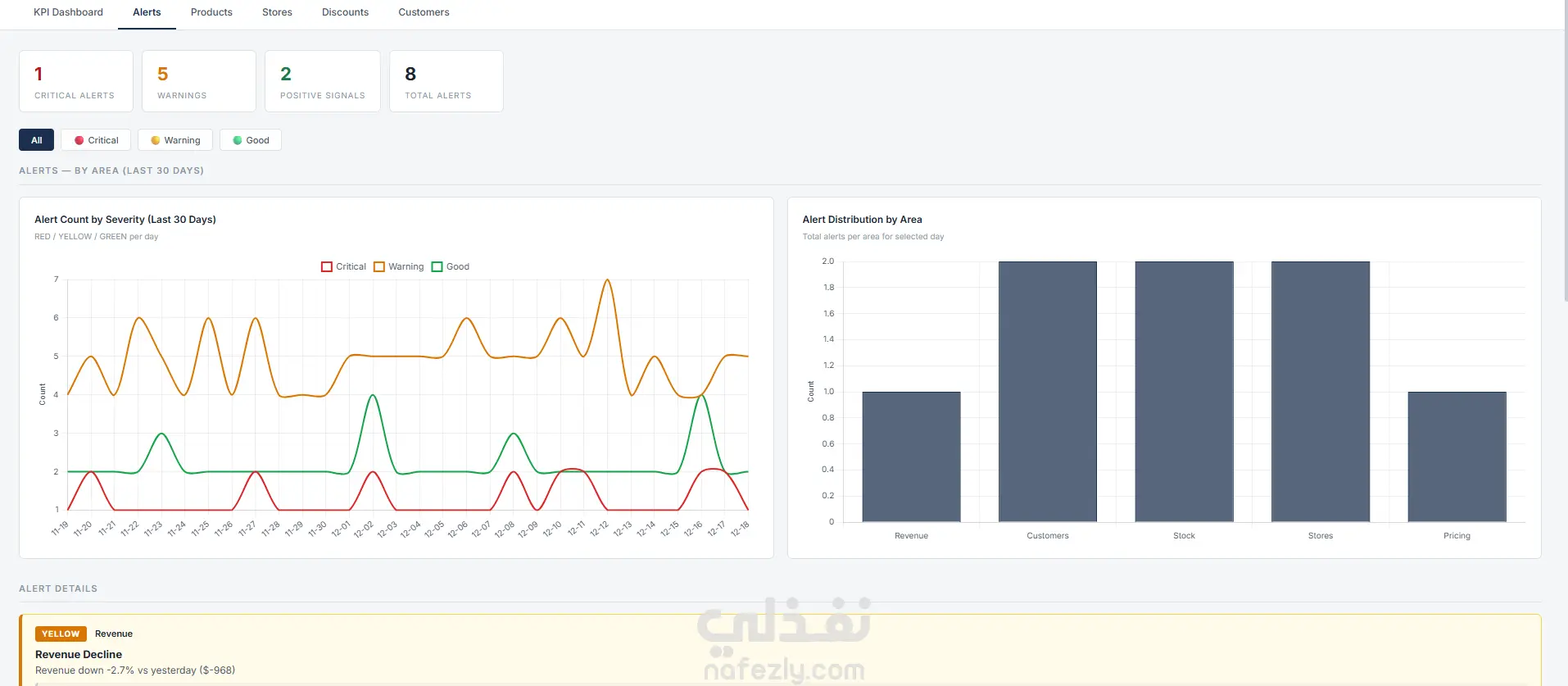
Task: Filter alerts by Critical severity
Action: tap(96, 140)
